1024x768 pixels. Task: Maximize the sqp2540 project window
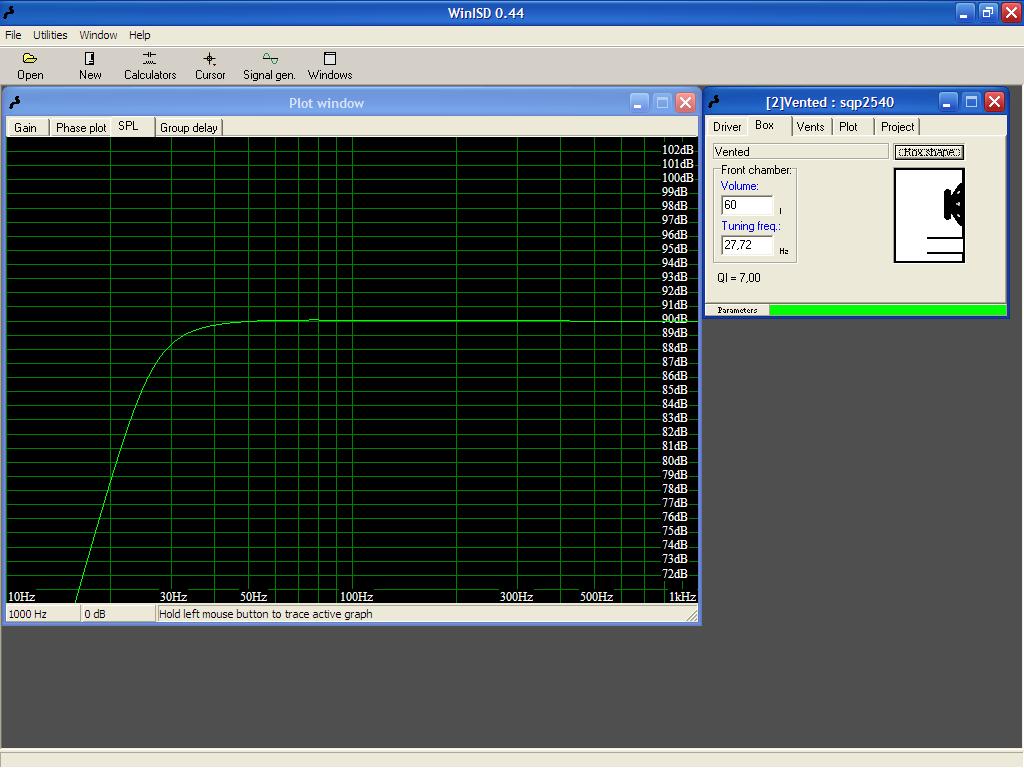[x=971, y=101]
